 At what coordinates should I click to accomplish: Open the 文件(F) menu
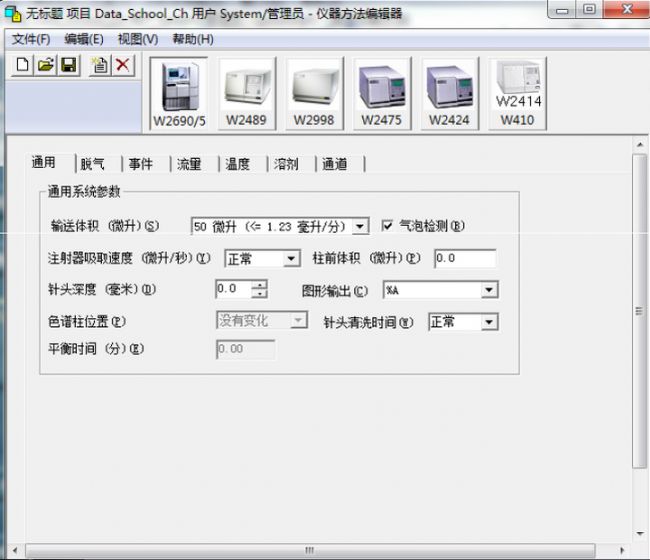tap(31, 39)
